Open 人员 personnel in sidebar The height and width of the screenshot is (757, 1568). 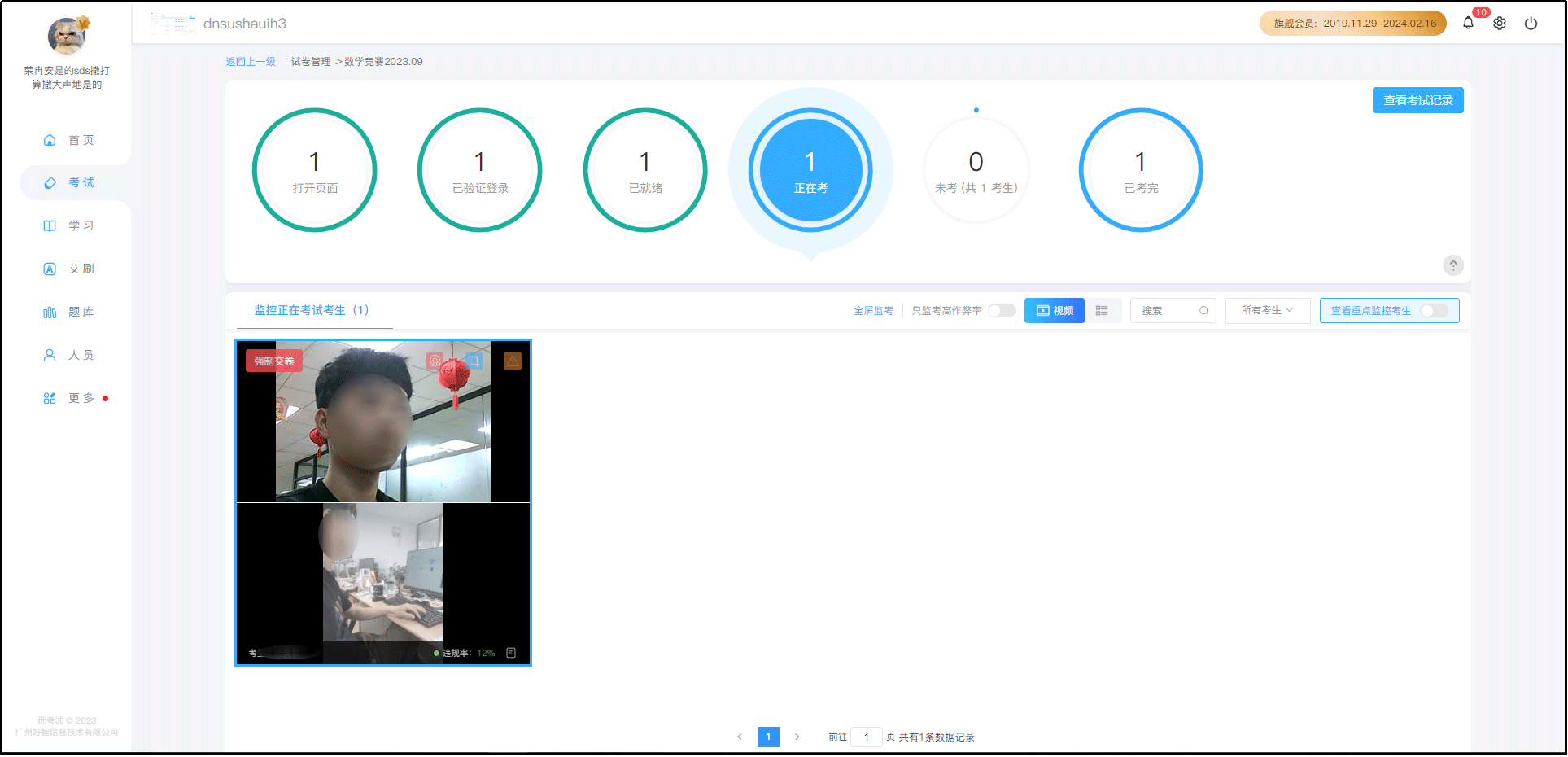tap(68, 355)
